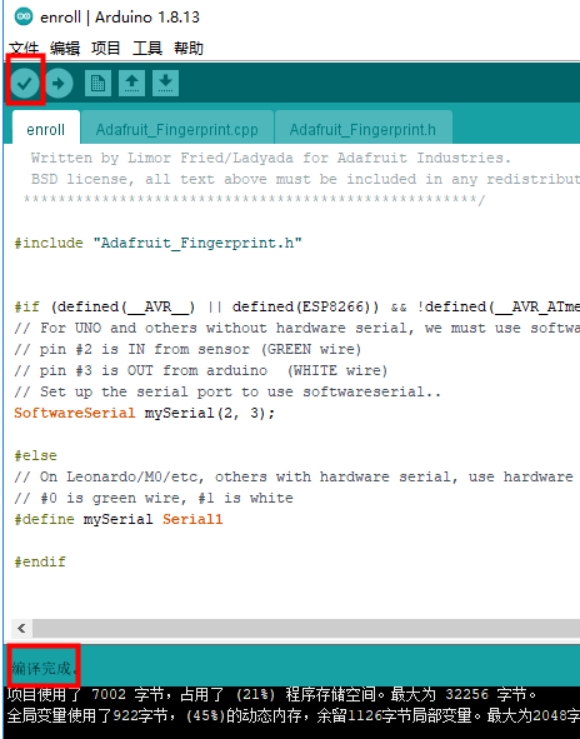The image size is (580, 739).
Task: Open the 编辑 menu
Action: [x=65, y=48]
